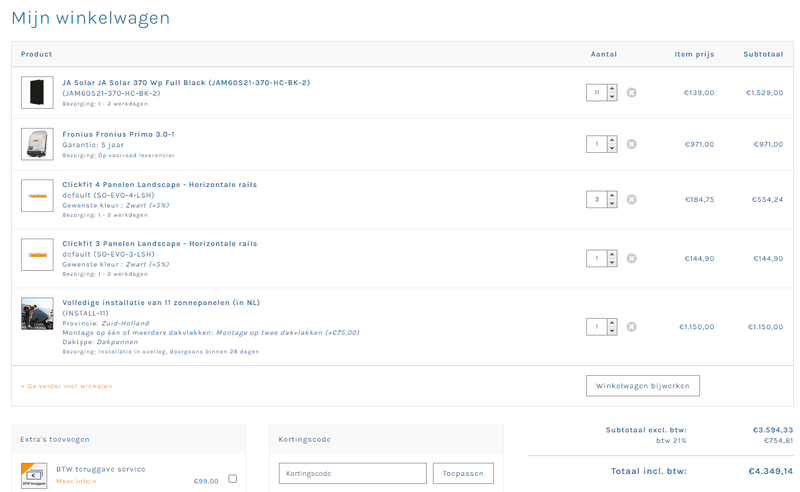This screenshot has height=492, width=800.
Task: Click the Aantal column header
Action: tap(604, 54)
